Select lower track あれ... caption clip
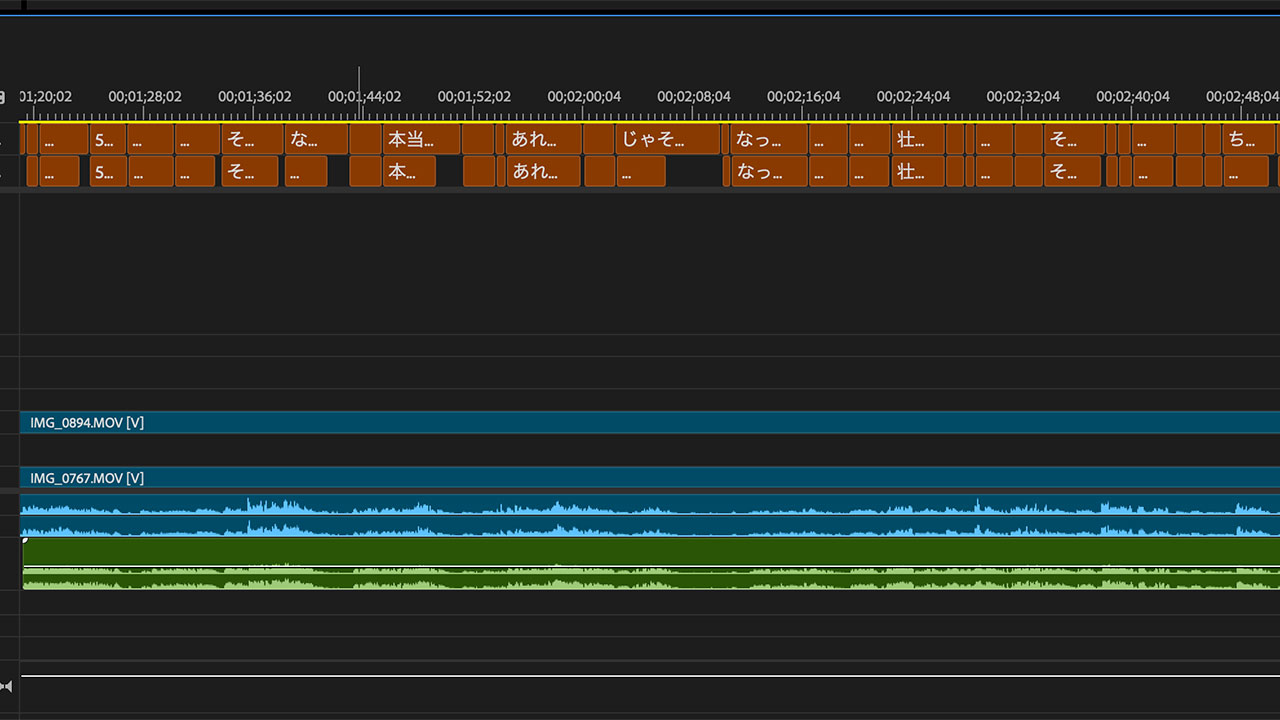The height and width of the screenshot is (720, 1280). point(544,171)
